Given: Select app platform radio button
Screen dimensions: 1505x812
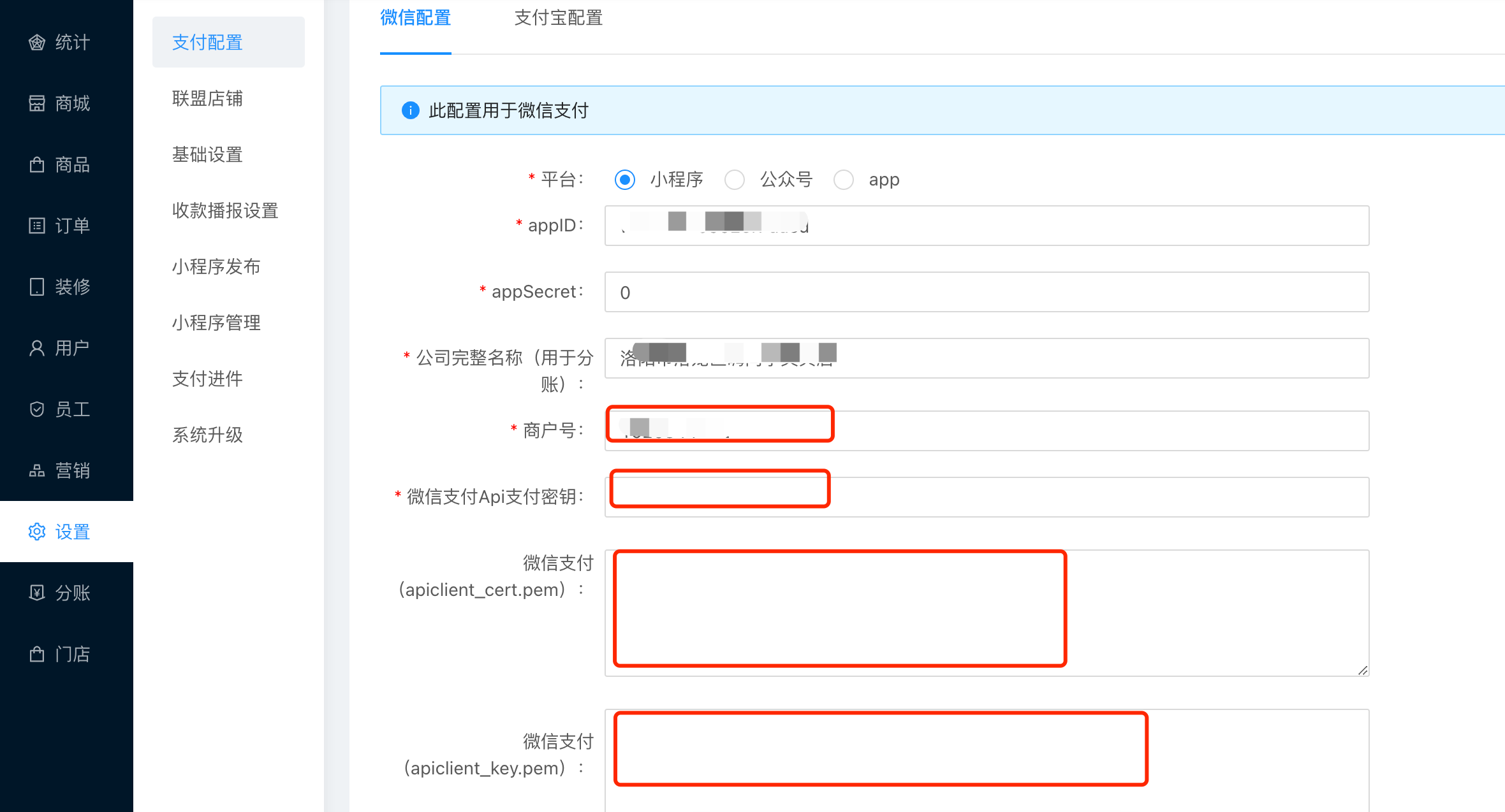Looking at the screenshot, I should [x=844, y=180].
